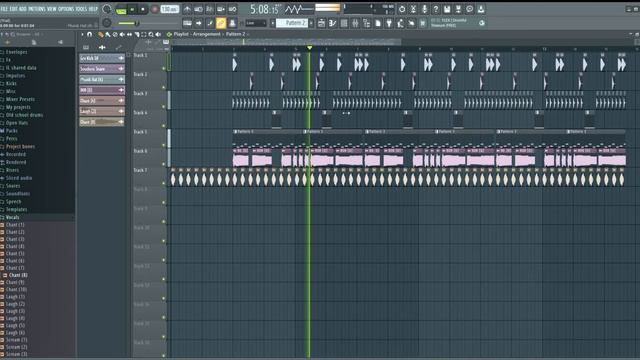Click the download content icon
Viewport: 640px width, 360px height.
tap(481, 9)
